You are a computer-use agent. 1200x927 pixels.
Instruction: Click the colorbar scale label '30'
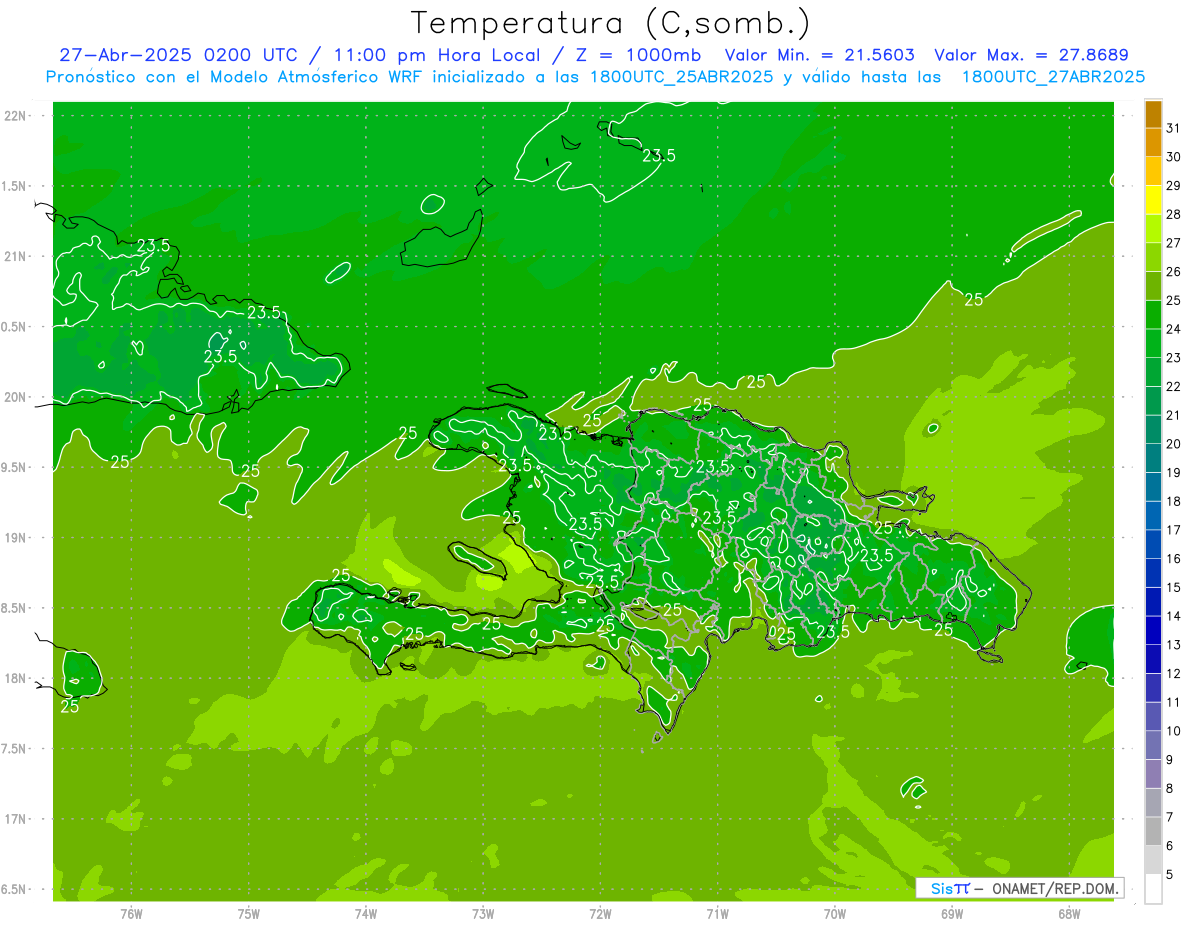click(x=1174, y=157)
